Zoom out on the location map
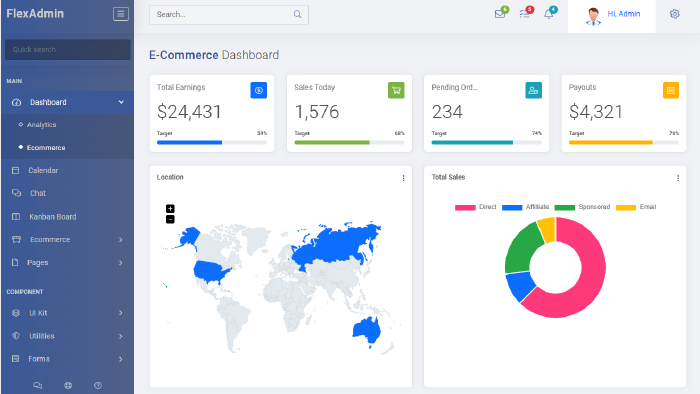This screenshot has height=394, width=700. 170,219
